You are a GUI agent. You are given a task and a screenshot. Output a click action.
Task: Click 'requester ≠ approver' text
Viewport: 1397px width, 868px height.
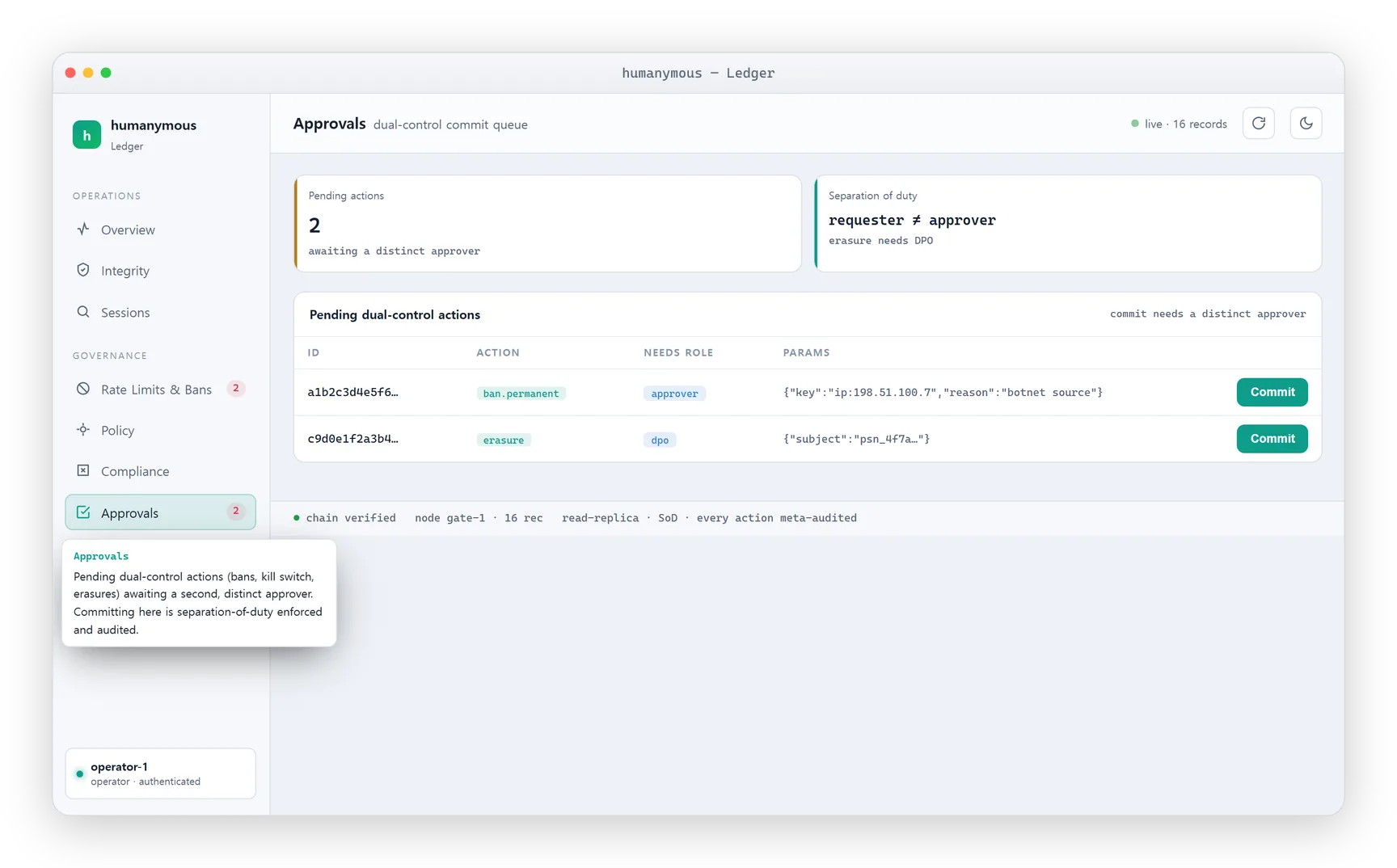(912, 220)
